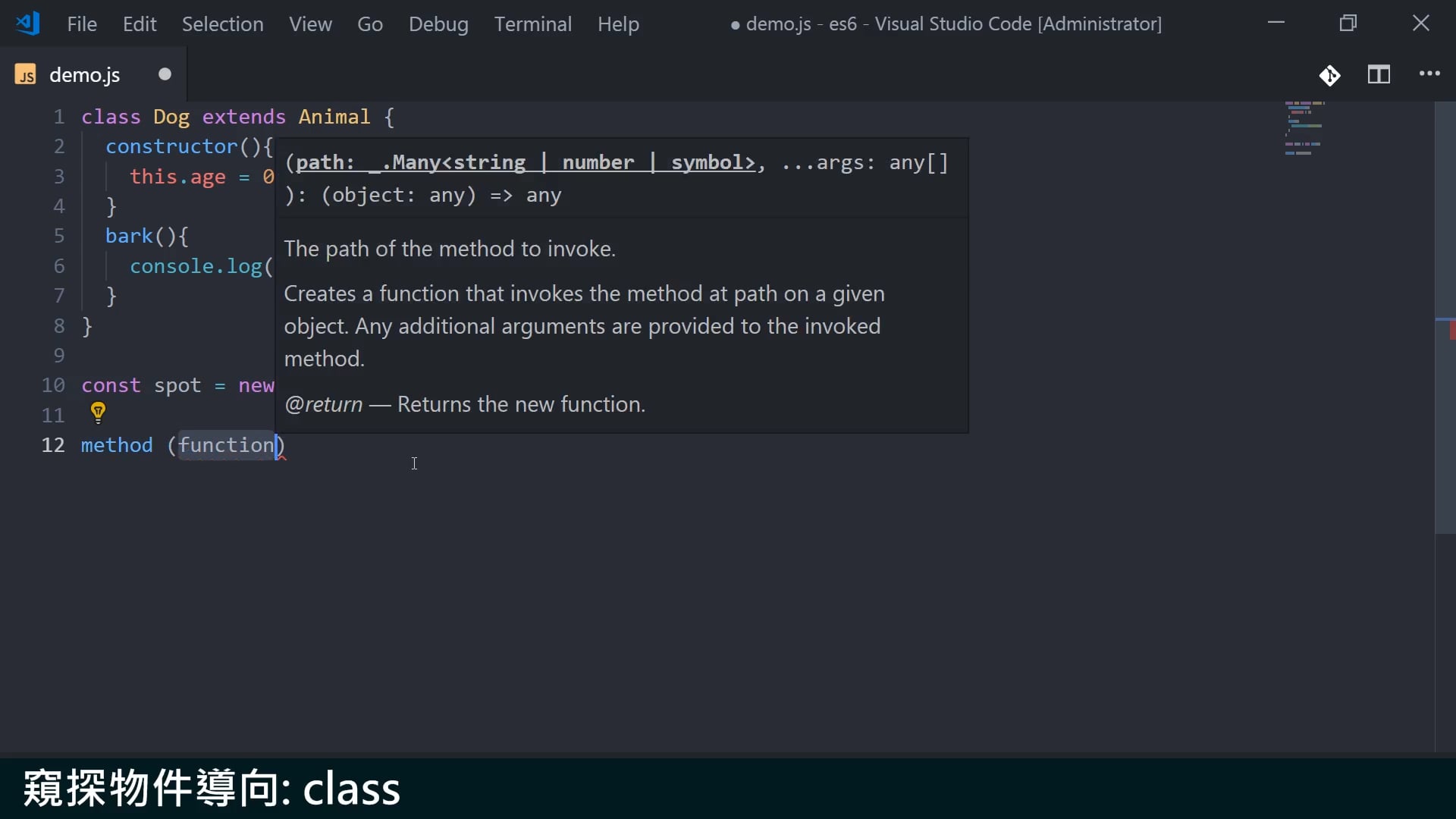Click the lightbulb quick-fix icon
The height and width of the screenshot is (819, 1456).
98,413
